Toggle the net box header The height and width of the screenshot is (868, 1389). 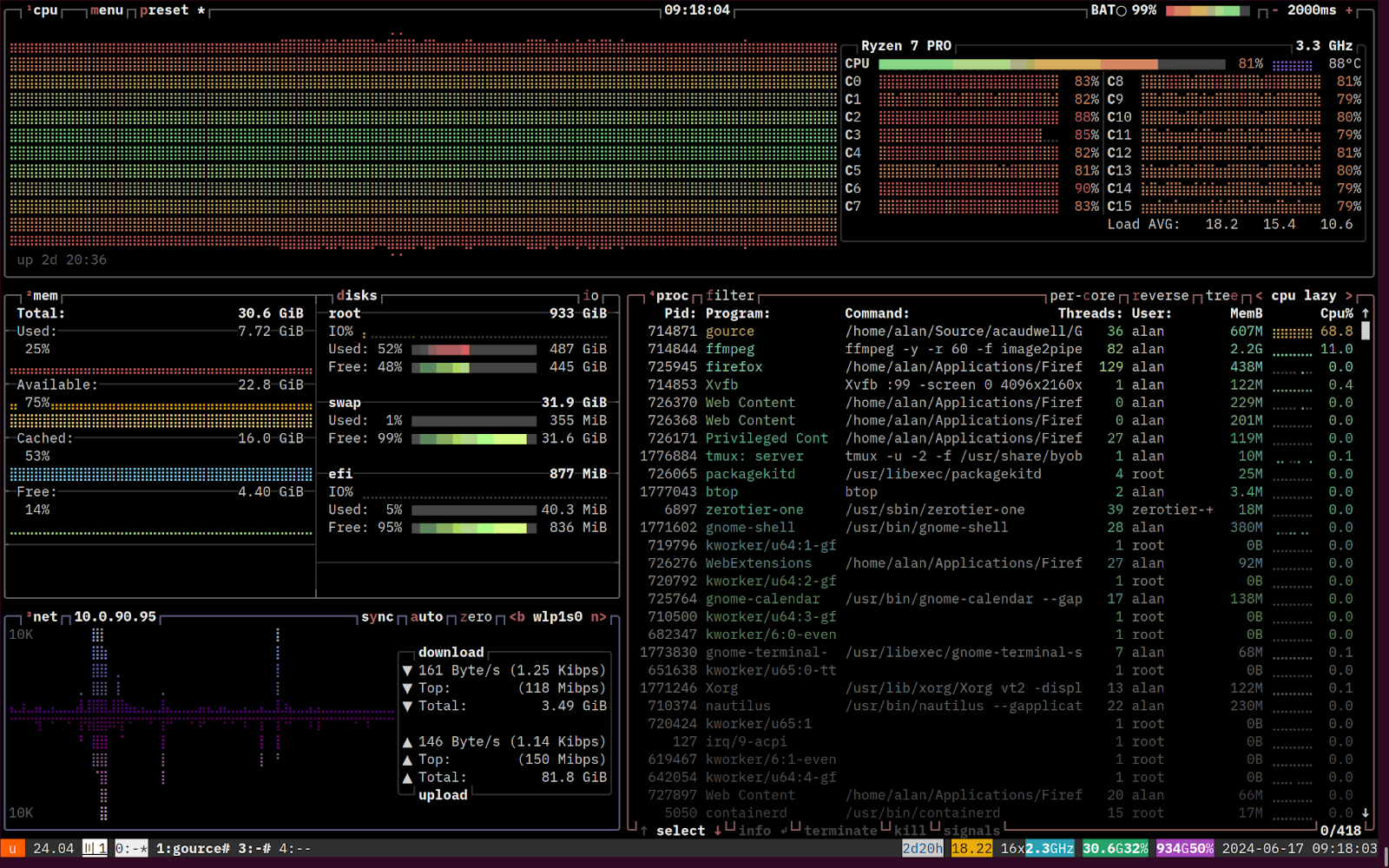tap(43, 617)
